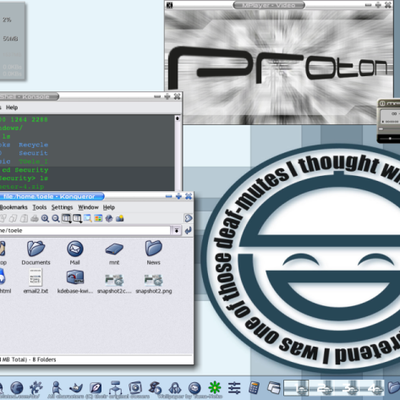Viewport: 400px width, 400px height.
Task: Click the buddy figure icon in the bottom panel
Action: point(56,388)
